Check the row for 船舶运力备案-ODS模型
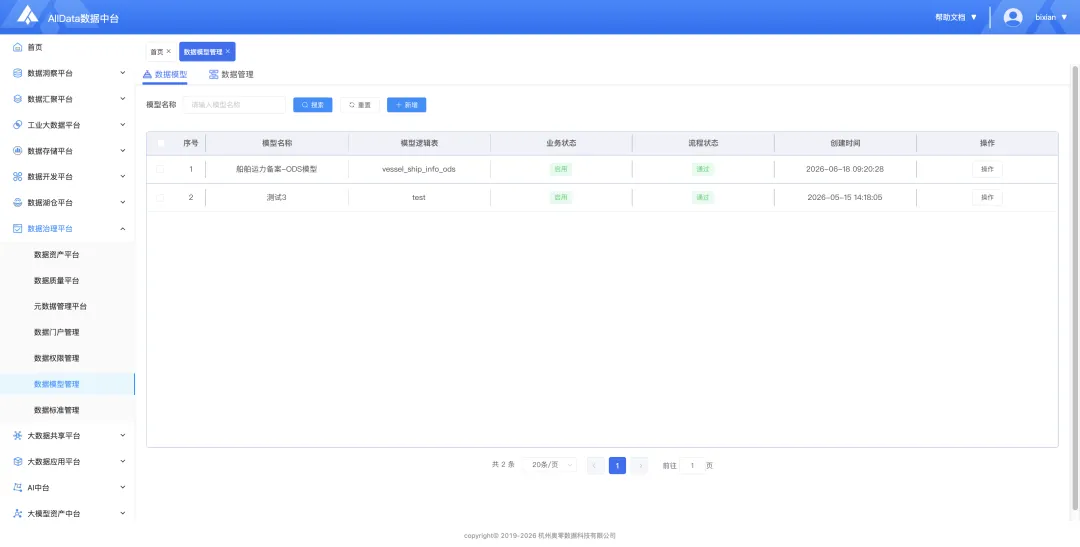Image resolution: width=1080 pixels, height=547 pixels. [x=160, y=169]
